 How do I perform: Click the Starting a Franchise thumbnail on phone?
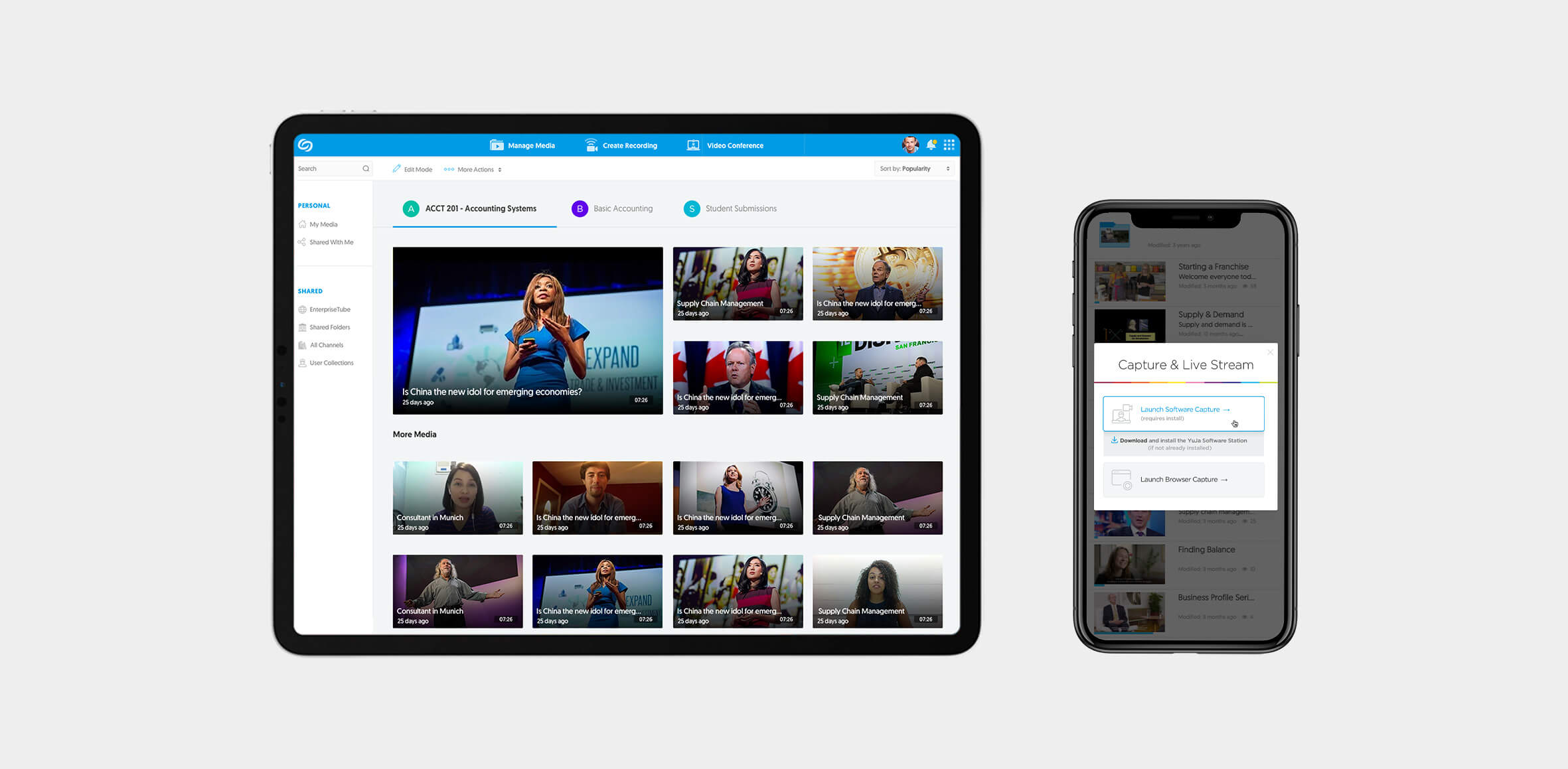point(1129,282)
